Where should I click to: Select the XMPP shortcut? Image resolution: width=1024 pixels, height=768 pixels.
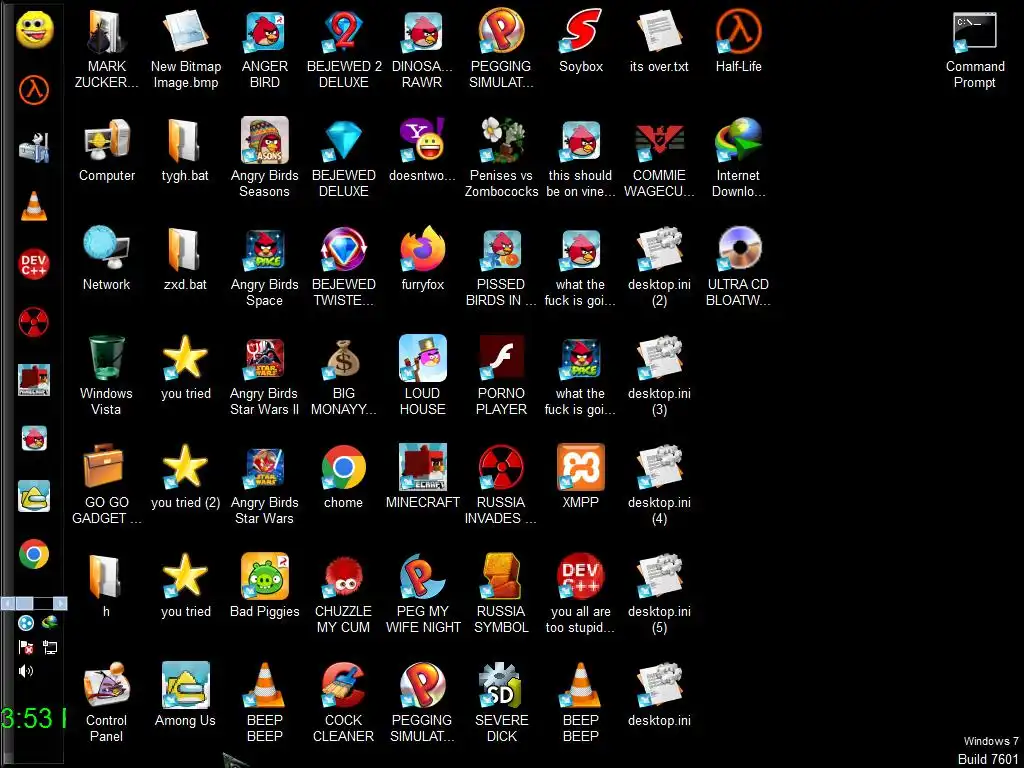581,477
